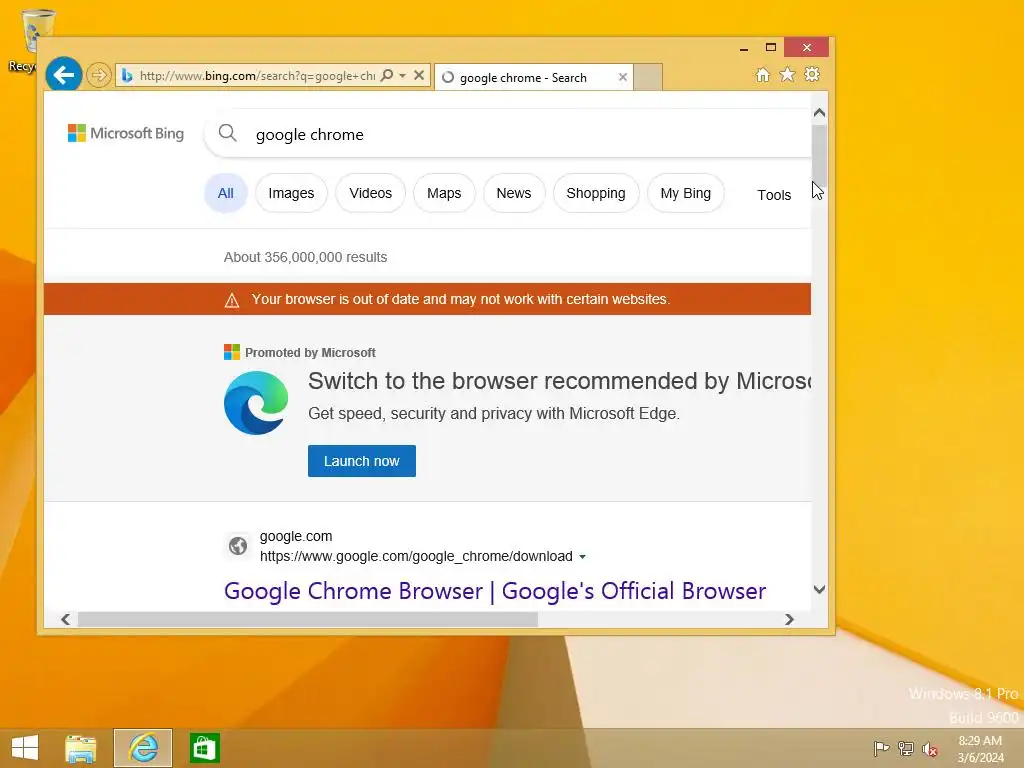
Task: Click the google.com site name
Action: click(x=296, y=536)
